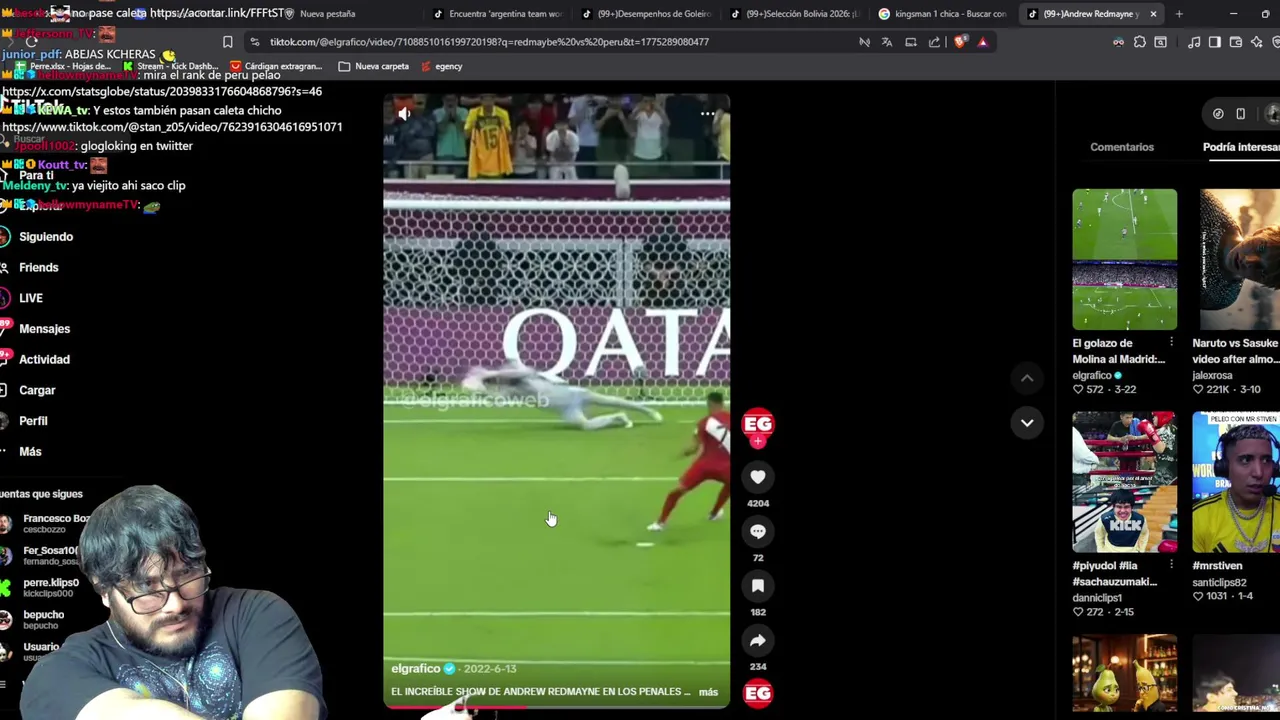Viewport: 1280px width, 720px height.
Task: Close the Andrew Redmayne tab
Action: (x=1153, y=14)
